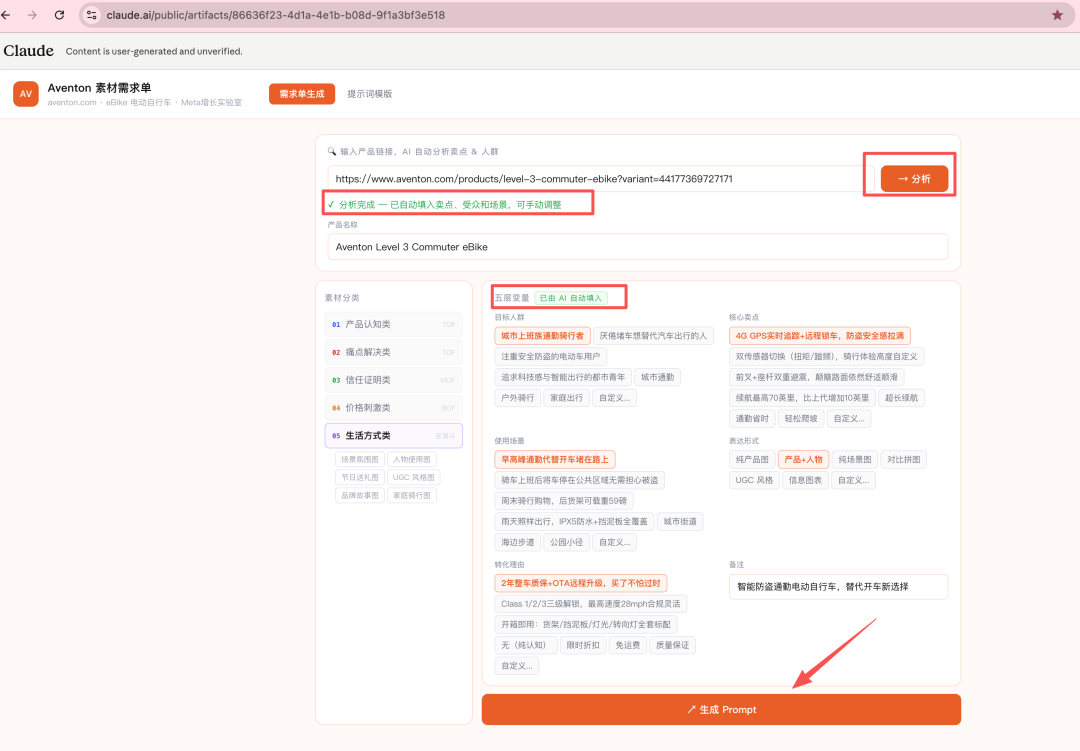1080x751 pixels.
Task: Toggle scene 雨天照样出行，IPX5防水
Action: coord(574,522)
